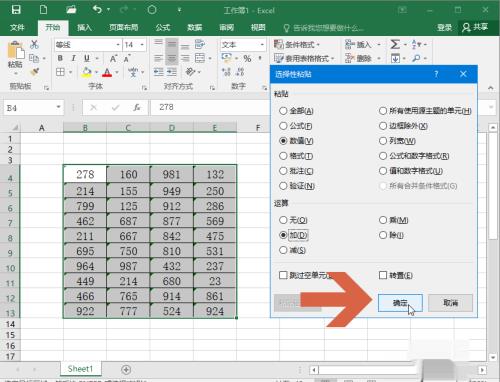Open the number format 文本 dropdown
The width and height of the screenshot is (500, 382).
click(262, 44)
